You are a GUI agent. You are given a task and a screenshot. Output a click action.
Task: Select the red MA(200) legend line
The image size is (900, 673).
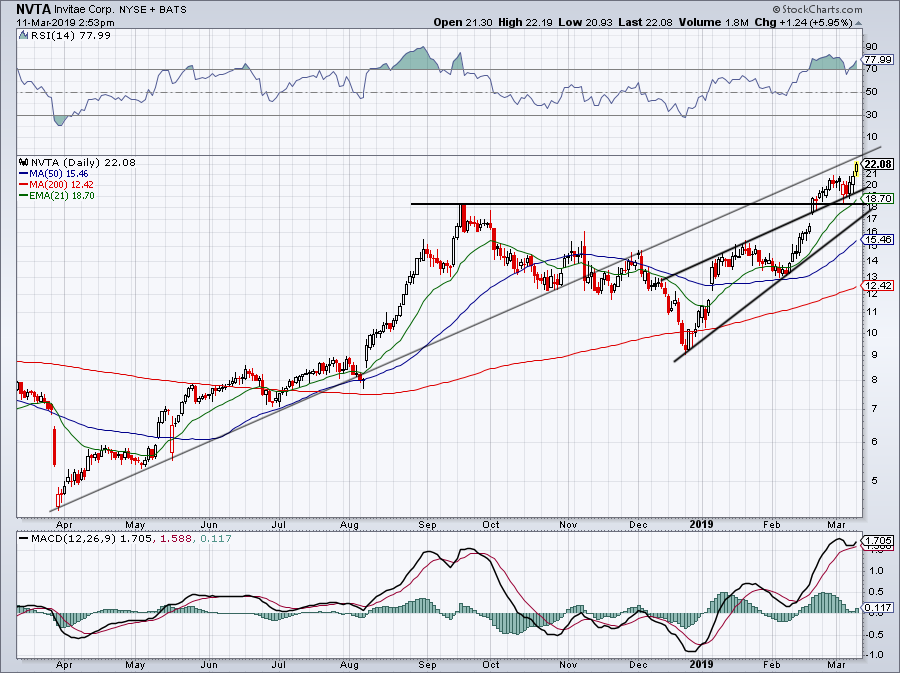24,185
